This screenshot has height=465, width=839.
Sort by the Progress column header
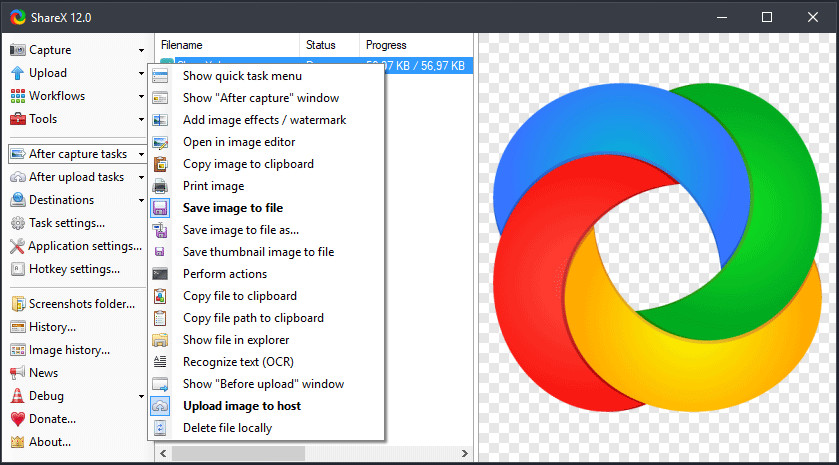pyautogui.click(x=416, y=45)
